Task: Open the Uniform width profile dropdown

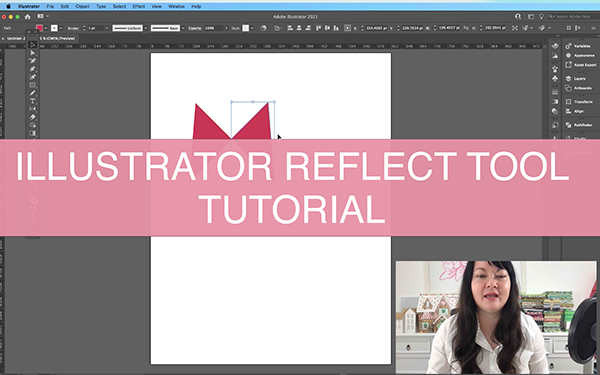Action: pyautogui.click(x=146, y=28)
